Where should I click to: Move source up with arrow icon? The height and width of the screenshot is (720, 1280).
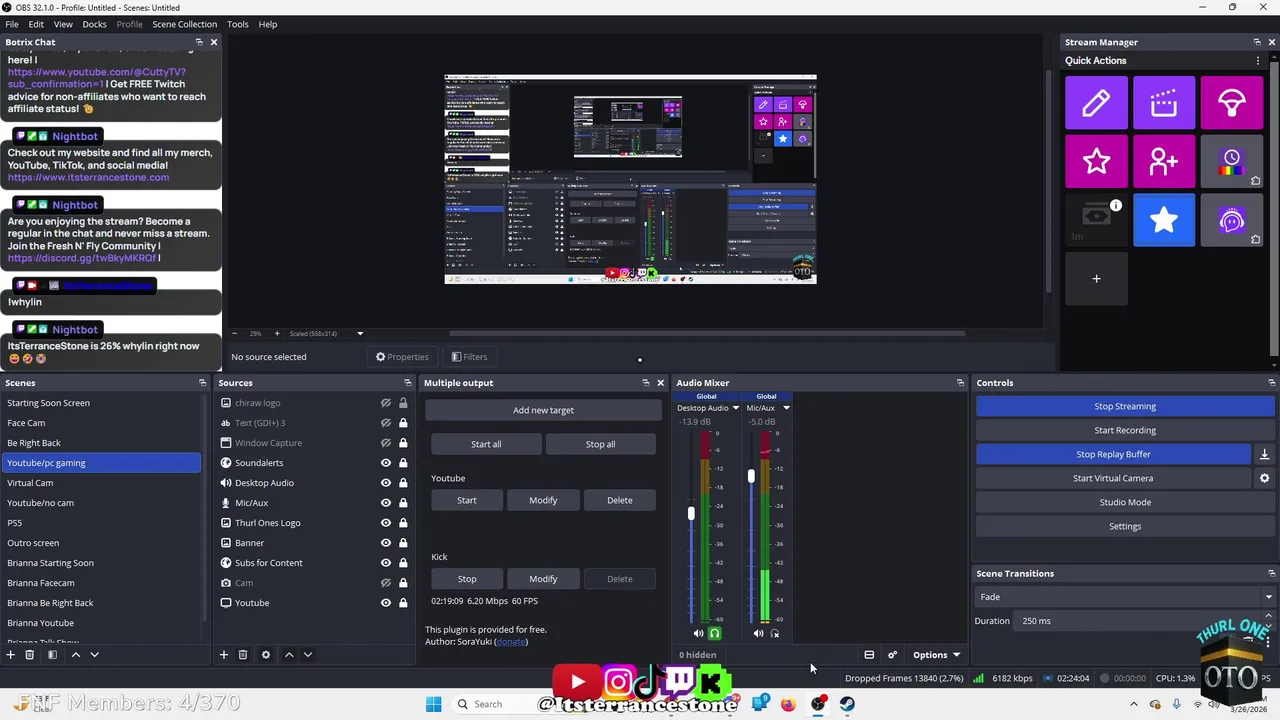point(289,655)
